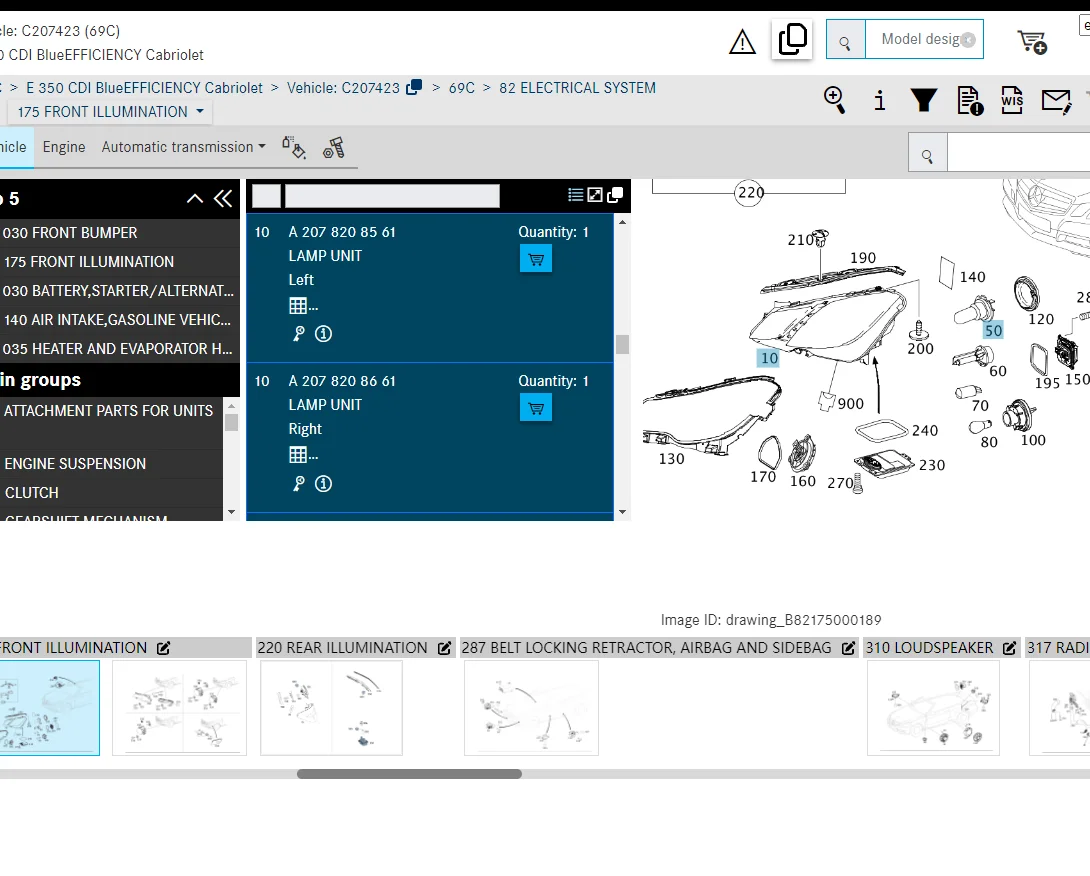Click key icon under Right LAMP UNIT
1090x876 pixels.
pyautogui.click(x=299, y=483)
